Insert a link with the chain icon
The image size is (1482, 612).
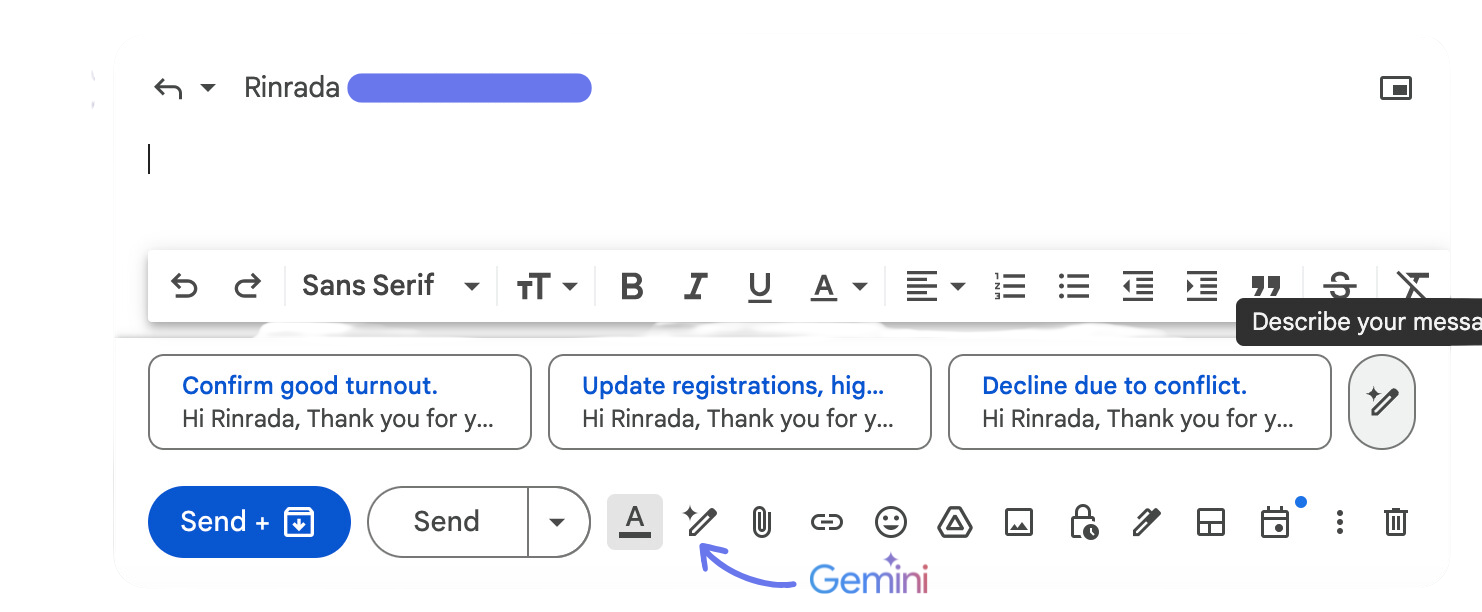coord(826,522)
